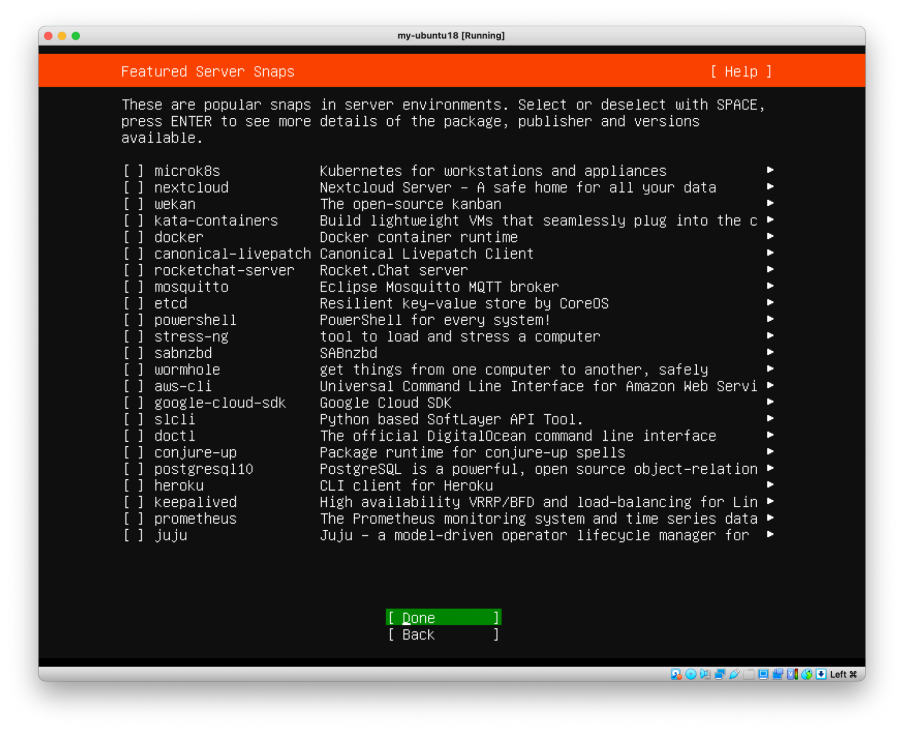The height and width of the screenshot is (730, 903).
Task: Click the keyboard capture arrow icon
Action: 821,674
